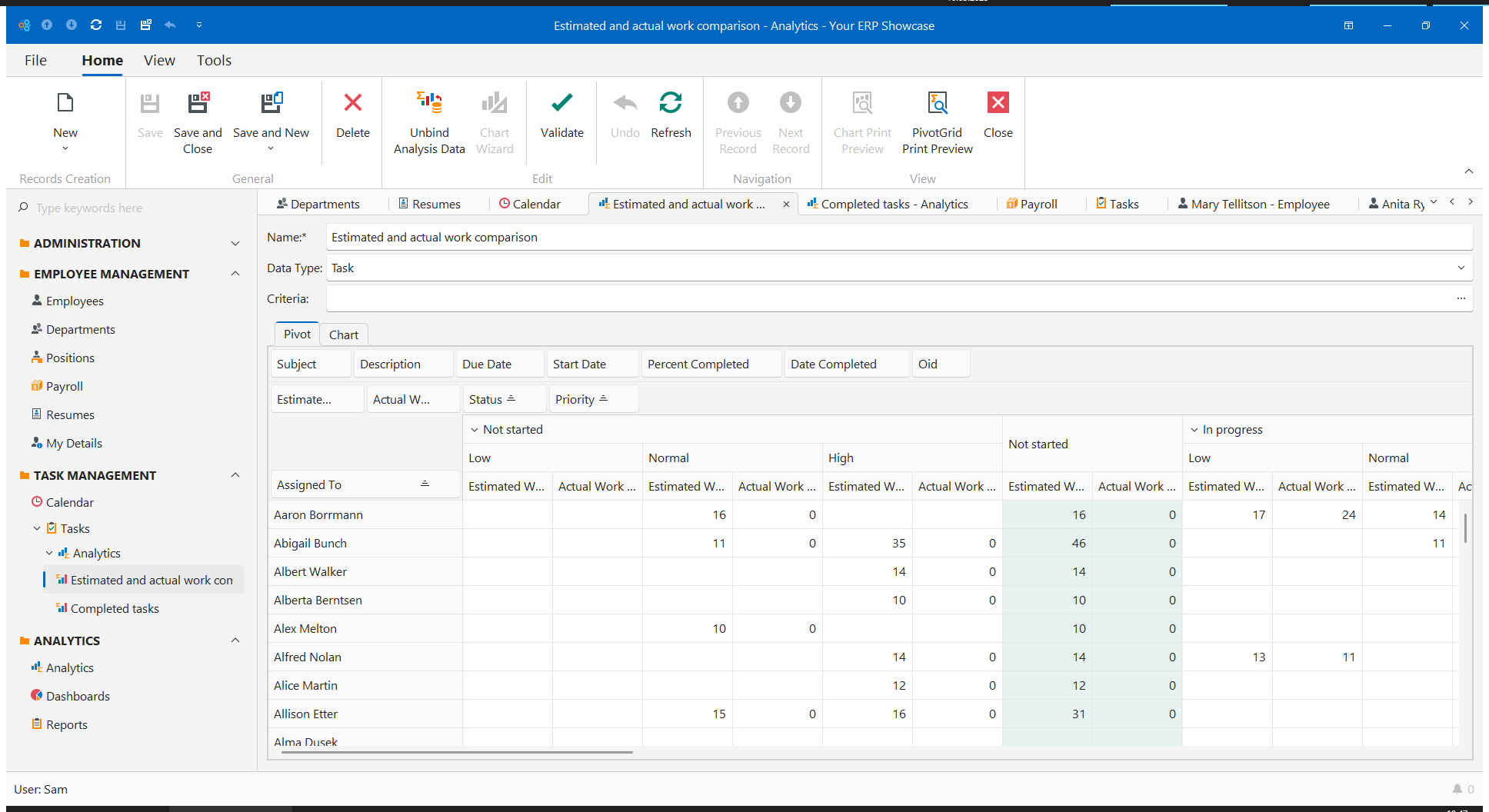Click the Refresh icon in ribbon
The height and width of the screenshot is (812, 1489).
670,103
